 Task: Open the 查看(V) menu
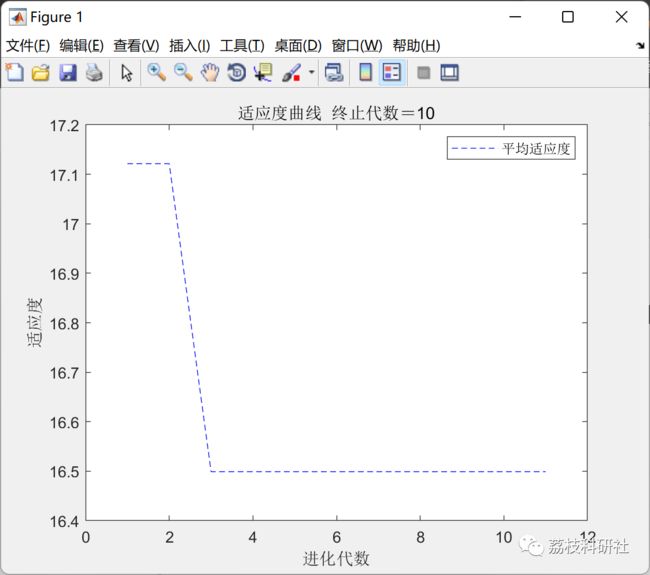136,46
